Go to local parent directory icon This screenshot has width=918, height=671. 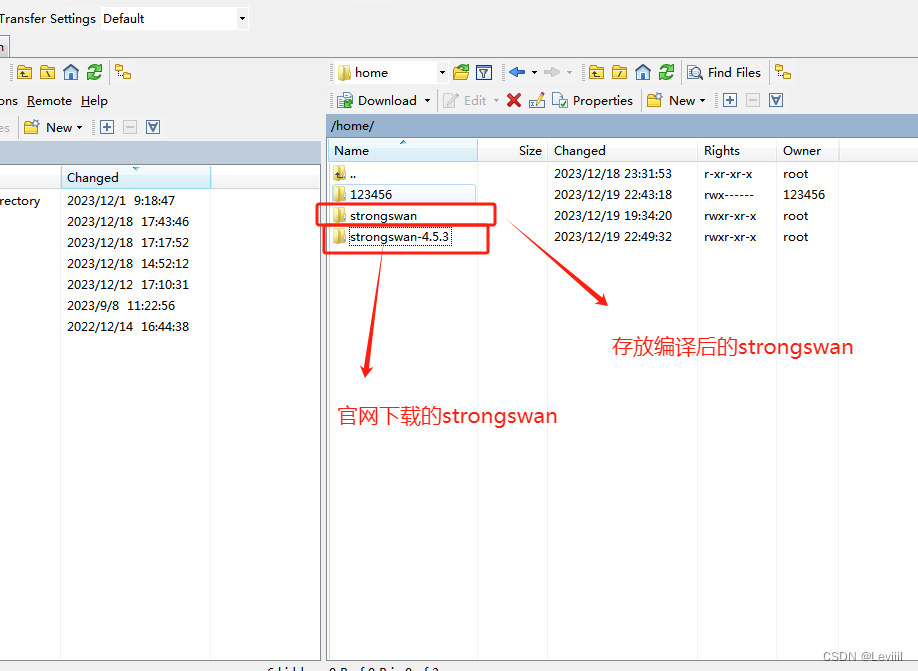[x=25, y=73]
